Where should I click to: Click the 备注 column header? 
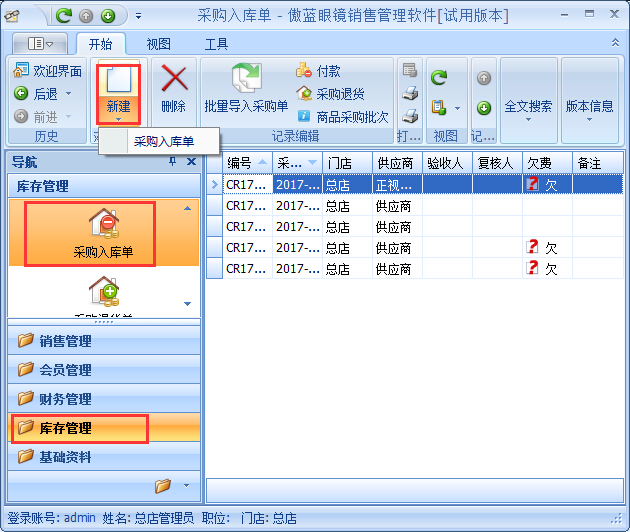[597, 163]
